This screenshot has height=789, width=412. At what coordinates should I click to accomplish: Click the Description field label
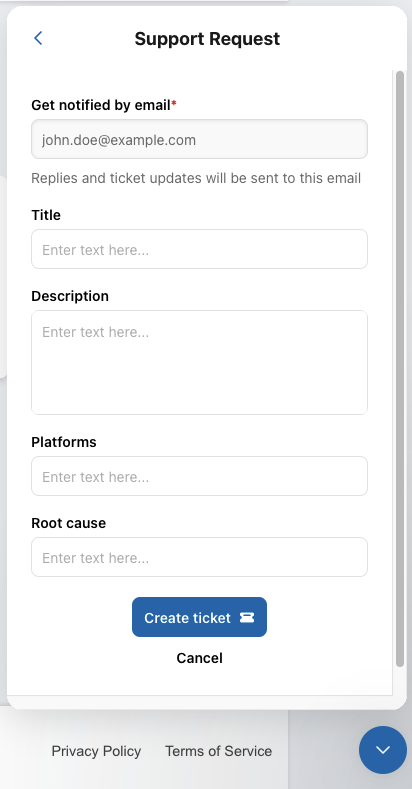tap(70, 296)
